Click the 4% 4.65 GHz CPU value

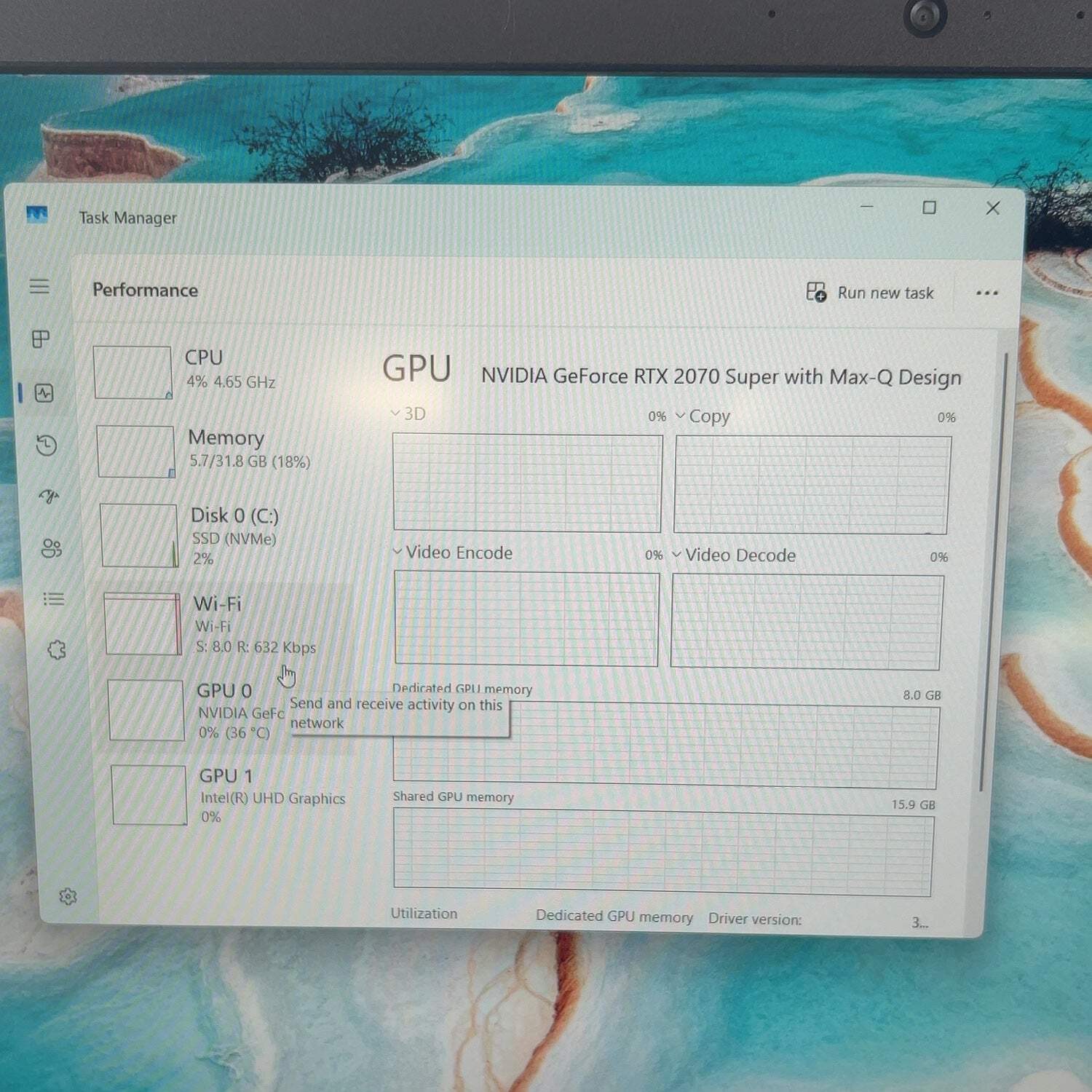(x=231, y=382)
